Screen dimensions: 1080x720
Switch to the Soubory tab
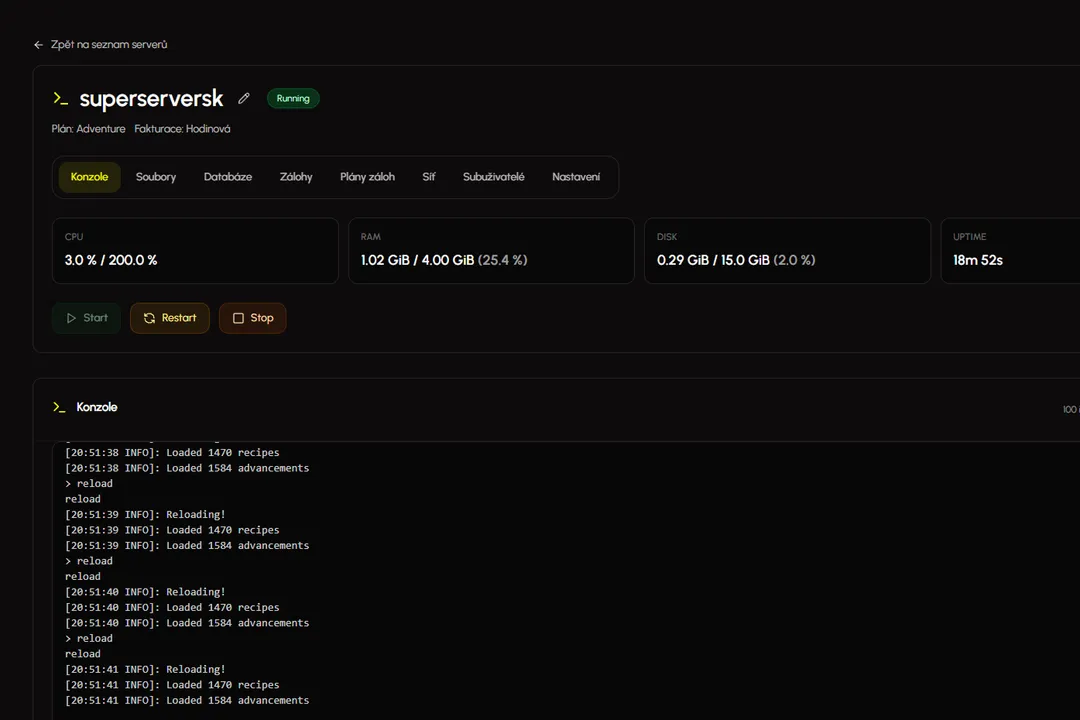click(156, 177)
